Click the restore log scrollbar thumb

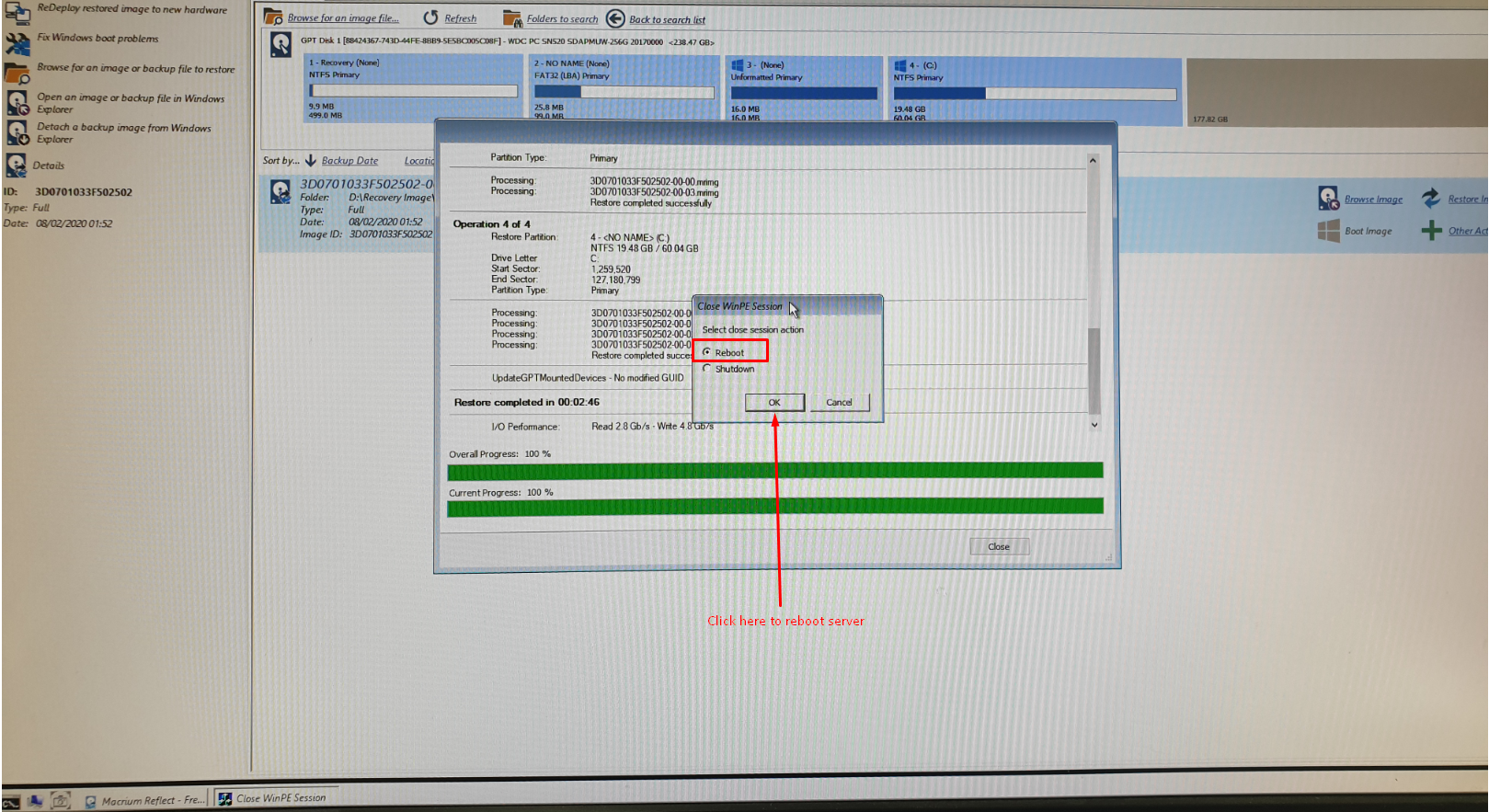coord(1094,370)
